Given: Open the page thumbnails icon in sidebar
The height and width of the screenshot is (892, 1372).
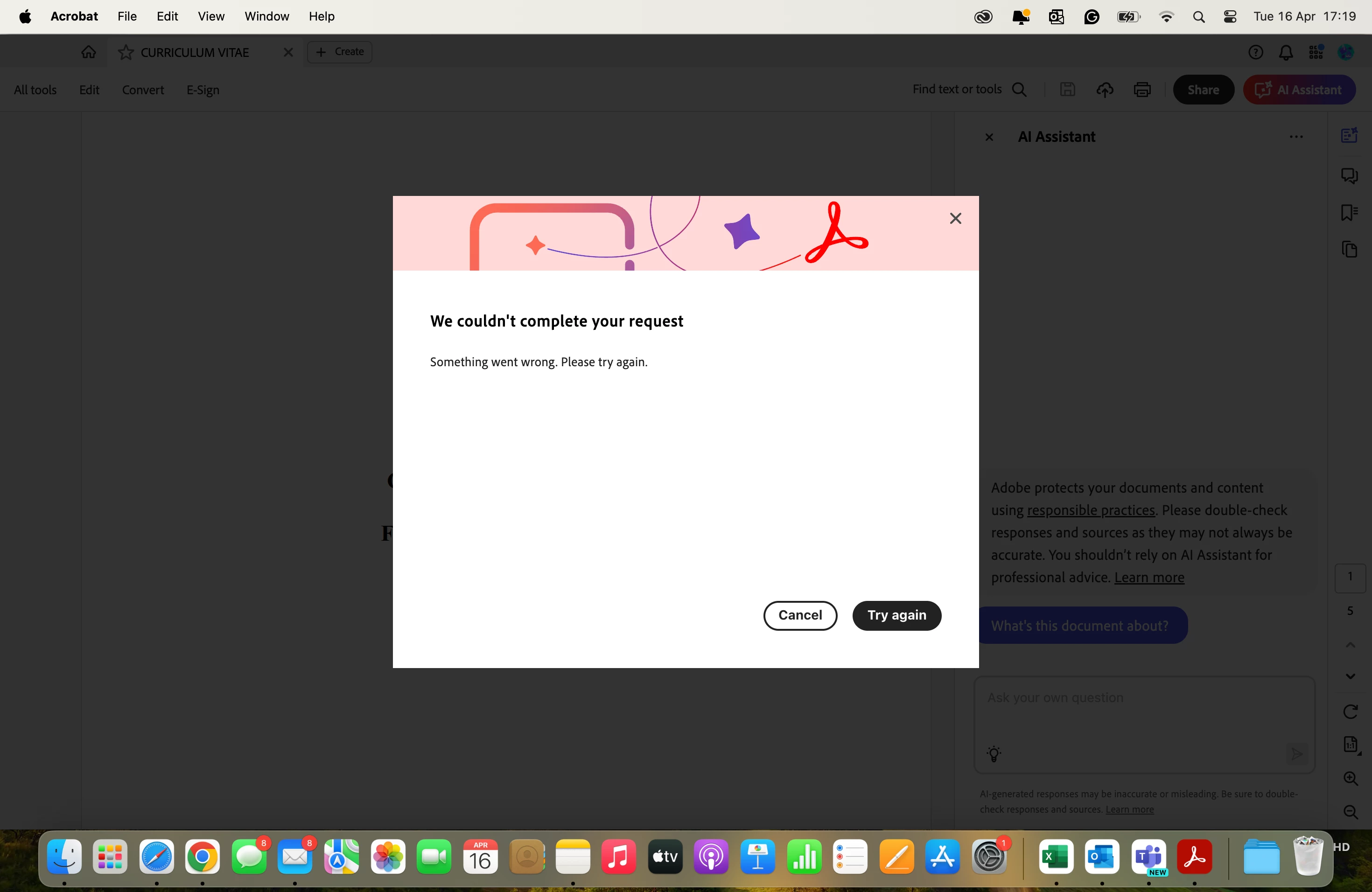Looking at the screenshot, I should (x=1349, y=250).
